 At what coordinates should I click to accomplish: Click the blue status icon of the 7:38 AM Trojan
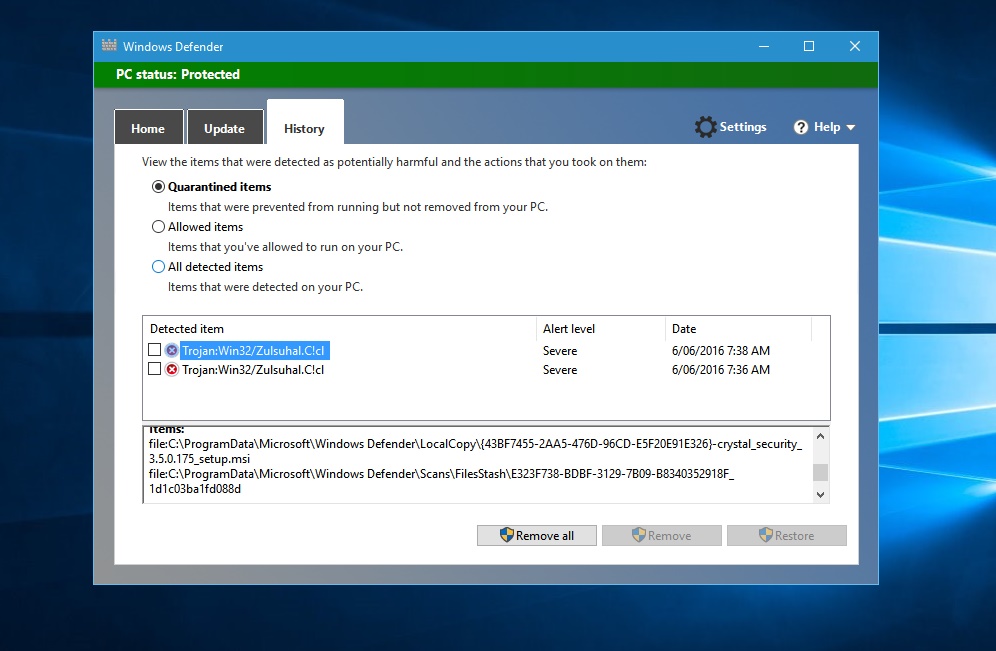pos(172,350)
